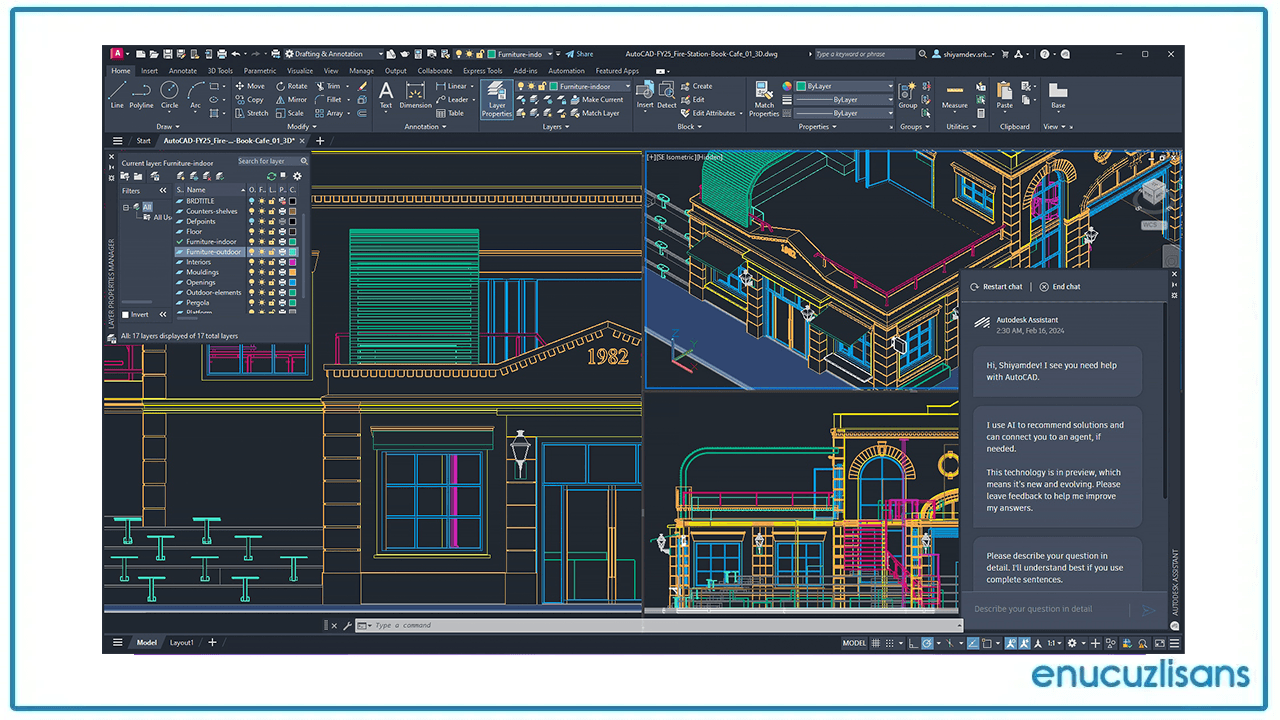Activate the Scale command
Viewport: 1280px width, 720px height.
(290, 113)
